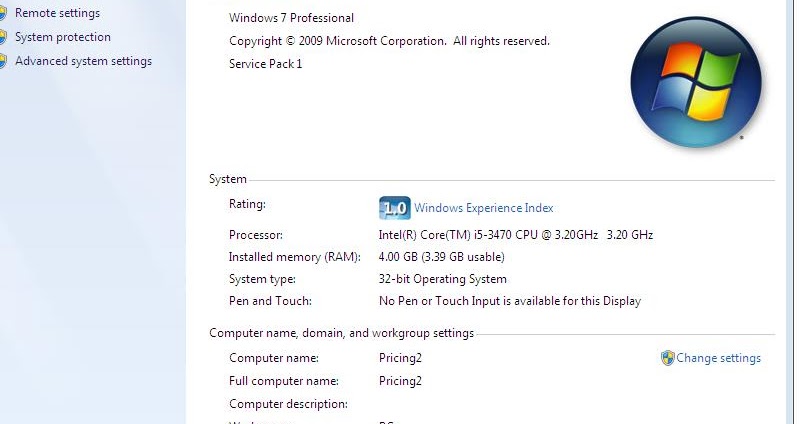Click shield icon next to Change settings
The image size is (808, 424).
coord(667,358)
